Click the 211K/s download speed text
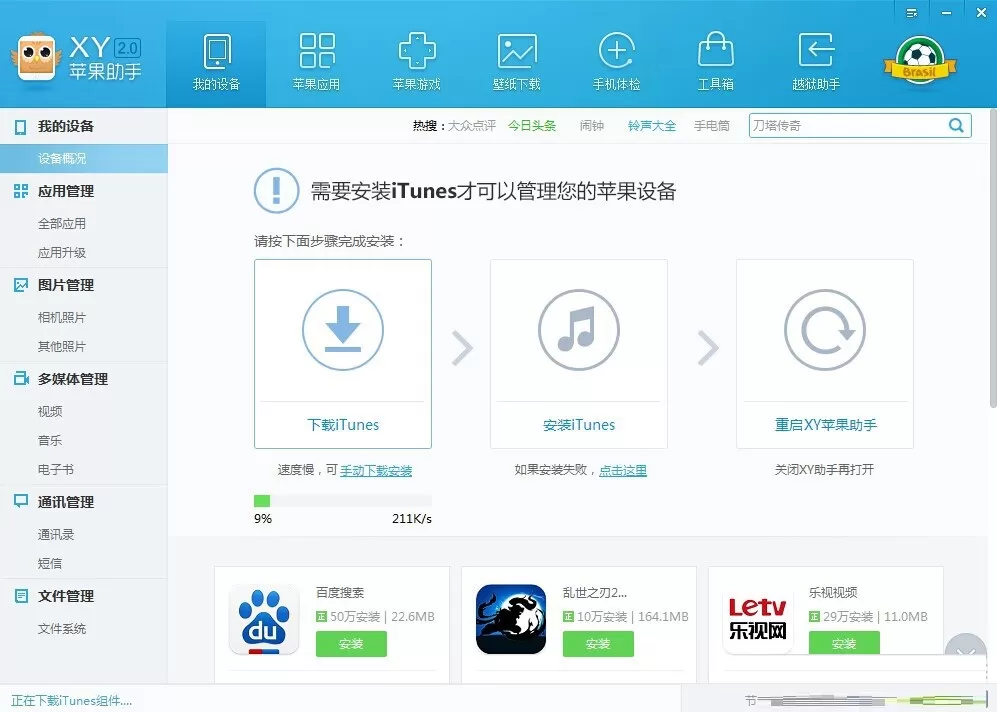The width and height of the screenshot is (997, 712). click(411, 519)
